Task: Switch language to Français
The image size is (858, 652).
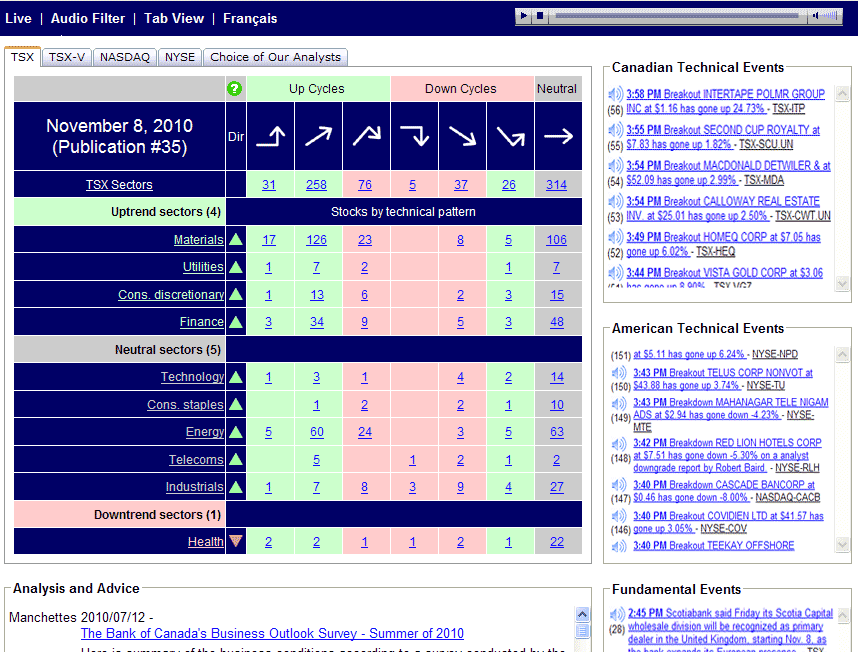Action: [x=250, y=19]
